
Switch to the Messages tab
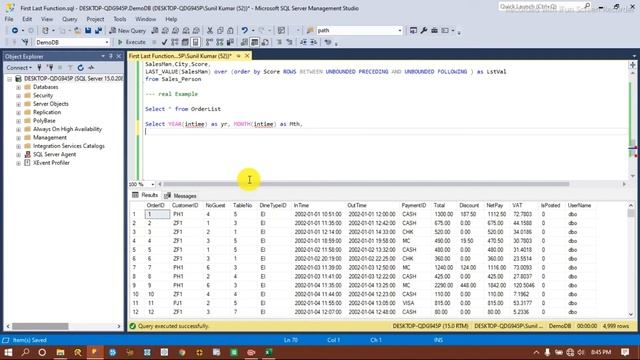click(x=180, y=196)
